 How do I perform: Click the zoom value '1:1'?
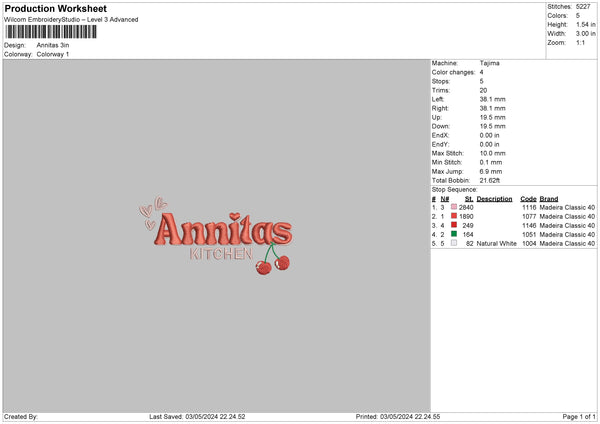coord(580,42)
